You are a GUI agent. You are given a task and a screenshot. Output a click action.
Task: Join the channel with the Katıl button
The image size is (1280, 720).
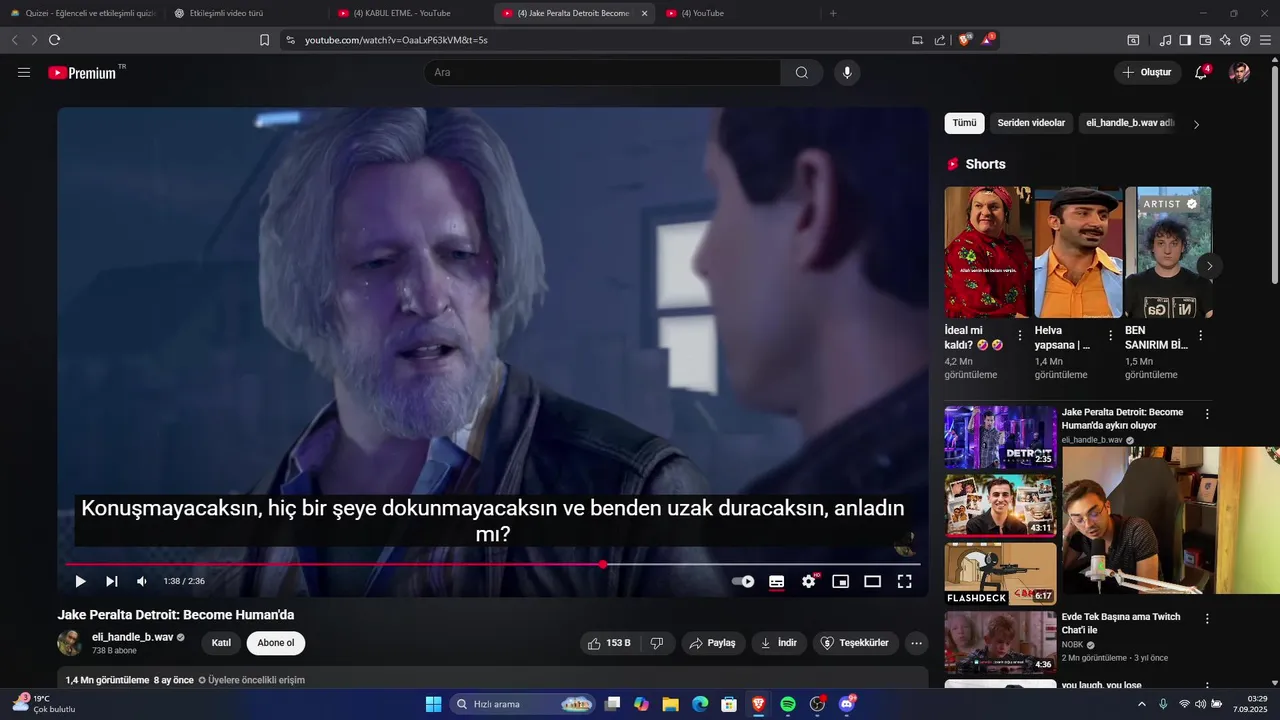tap(221, 643)
